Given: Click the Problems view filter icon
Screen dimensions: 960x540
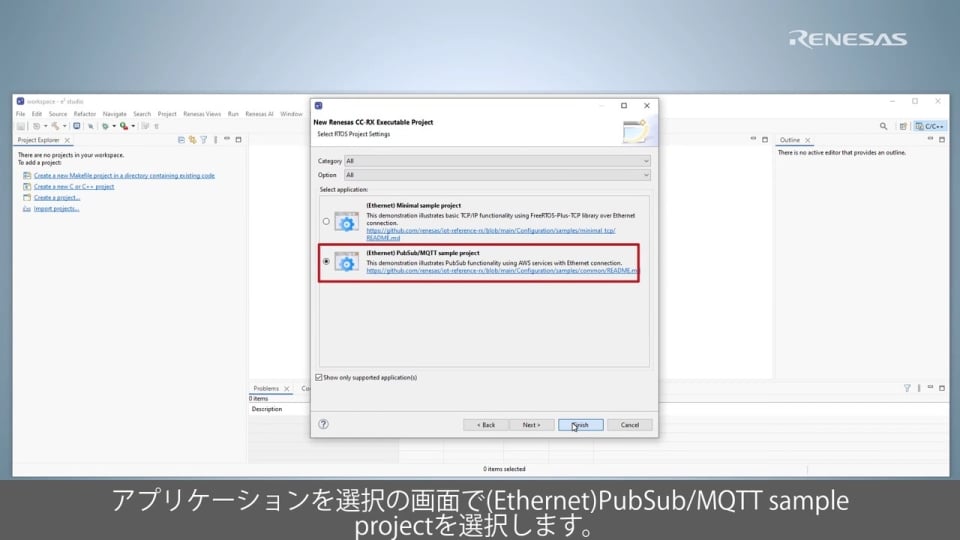Looking at the screenshot, I should coord(907,388).
